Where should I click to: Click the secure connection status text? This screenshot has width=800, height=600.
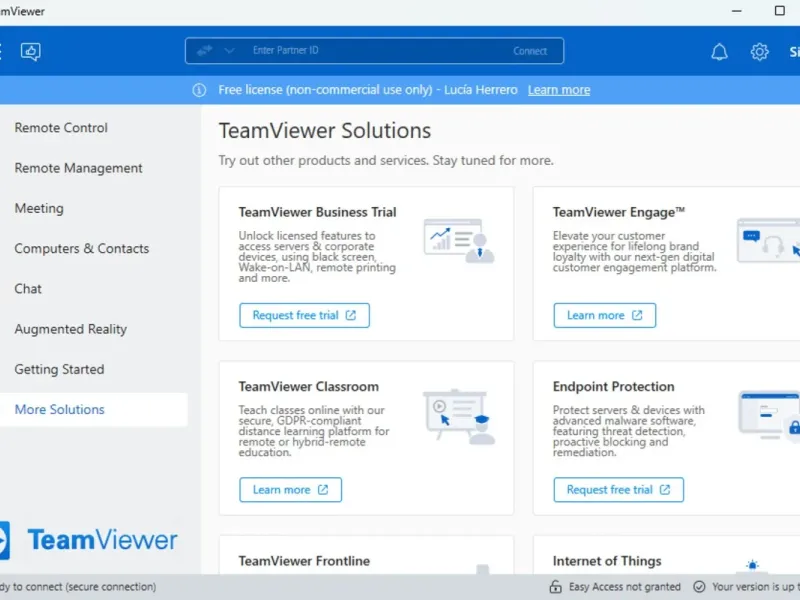point(78,587)
